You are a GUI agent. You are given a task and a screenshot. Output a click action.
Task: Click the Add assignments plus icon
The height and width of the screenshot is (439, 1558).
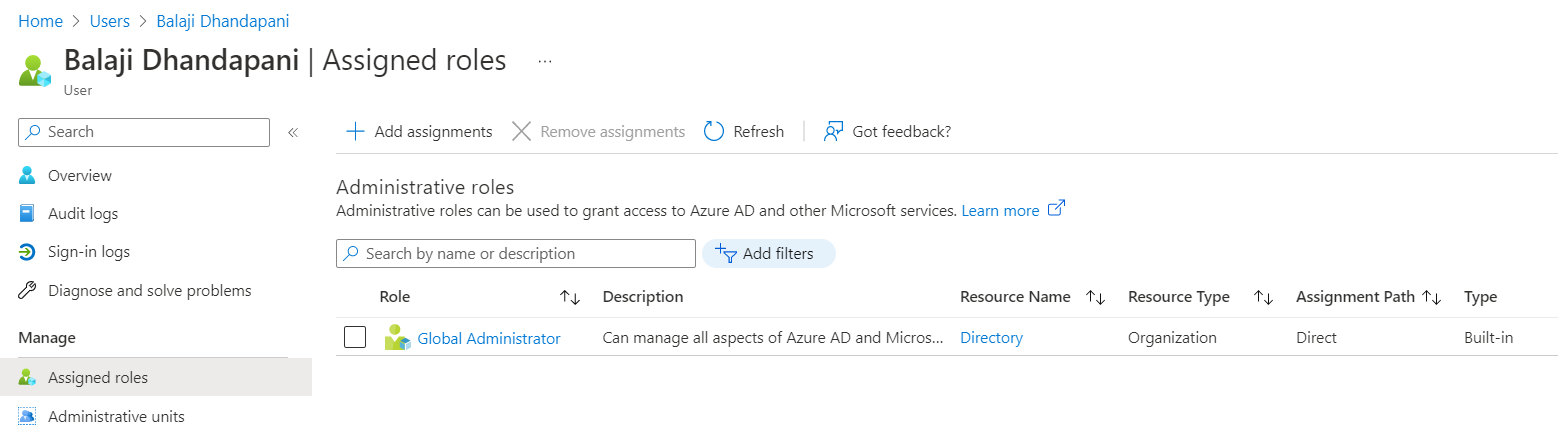tap(354, 131)
